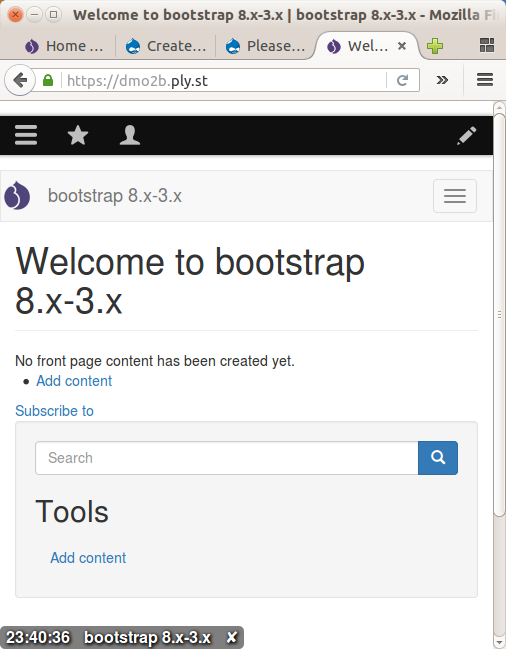The width and height of the screenshot is (506, 649).
Task: Toggle edit mode with the pencil icon
Action: [x=467, y=136]
